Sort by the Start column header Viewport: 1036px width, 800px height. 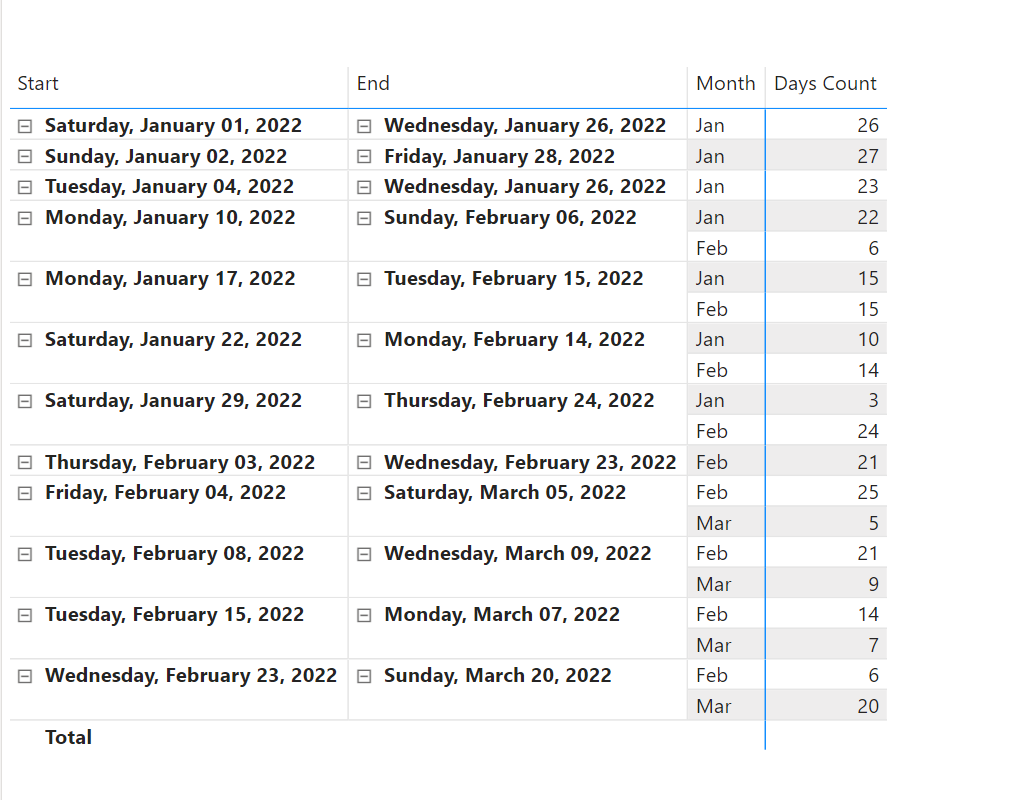coord(38,83)
